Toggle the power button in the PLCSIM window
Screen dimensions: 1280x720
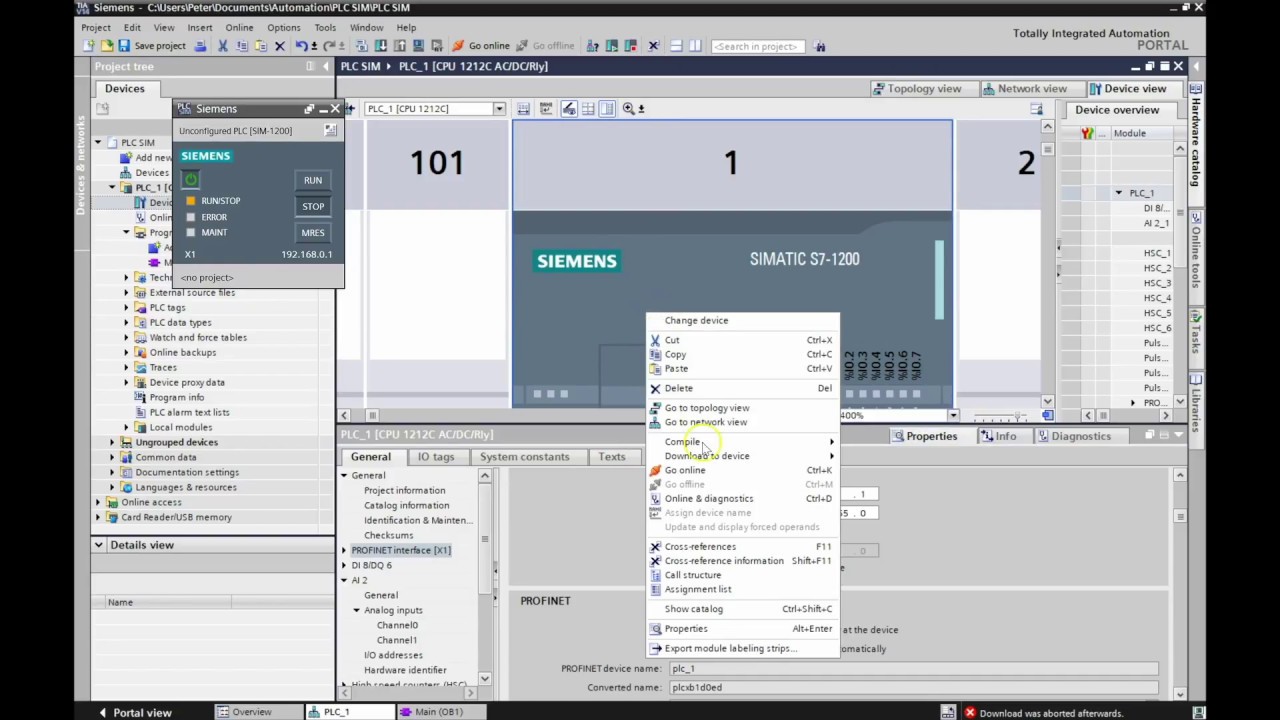tap(191, 180)
